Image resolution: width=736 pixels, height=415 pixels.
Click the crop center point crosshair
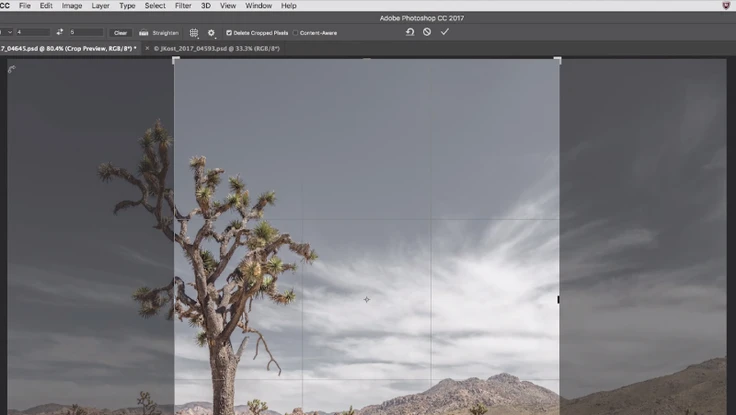click(x=367, y=300)
